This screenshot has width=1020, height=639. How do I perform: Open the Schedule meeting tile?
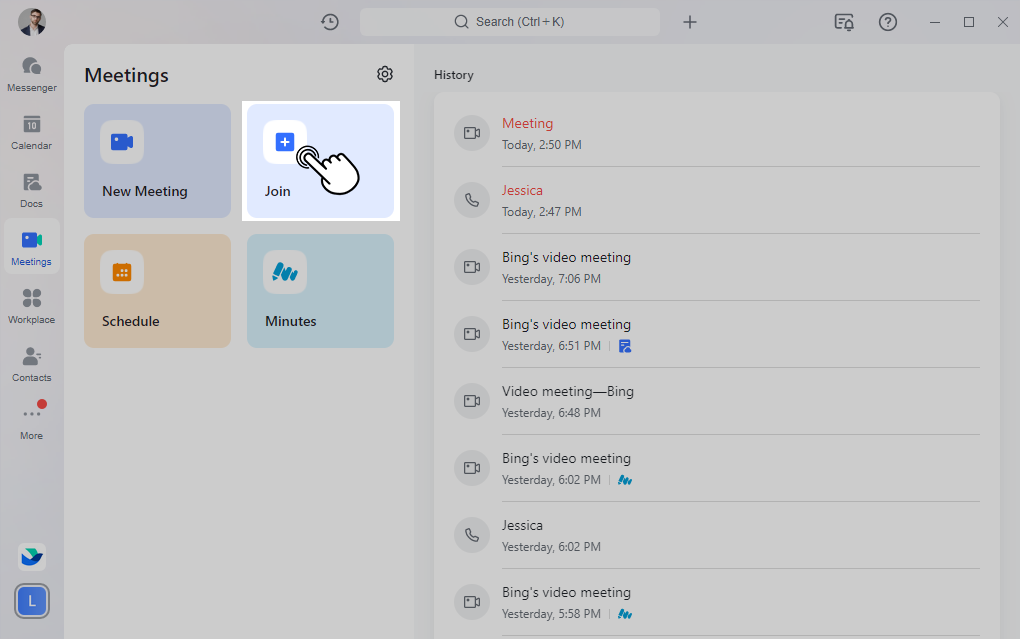pyautogui.click(x=157, y=291)
